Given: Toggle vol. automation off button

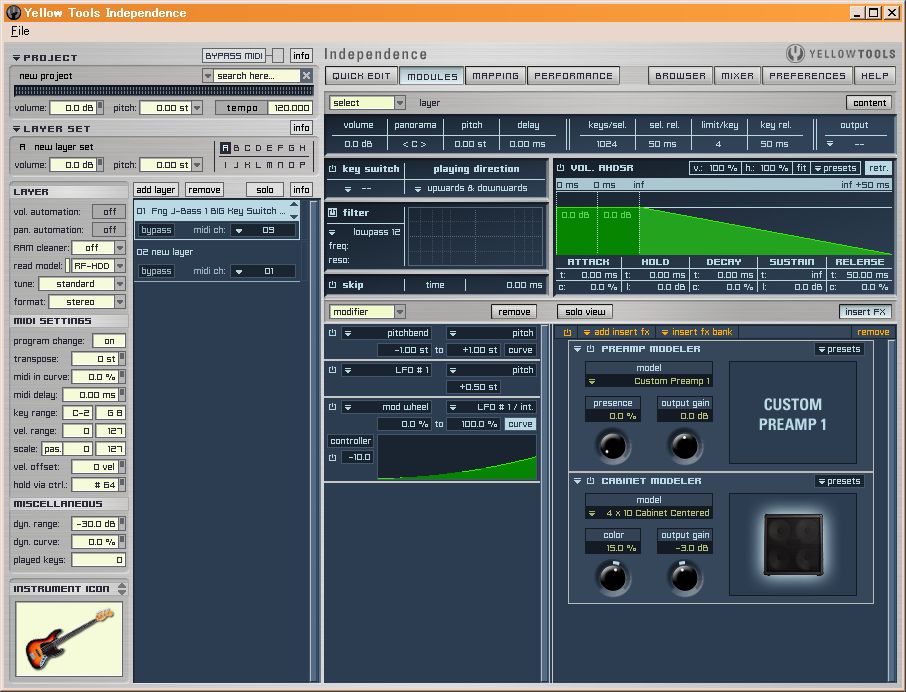Looking at the screenshot, I should click(x=110, y=212).
